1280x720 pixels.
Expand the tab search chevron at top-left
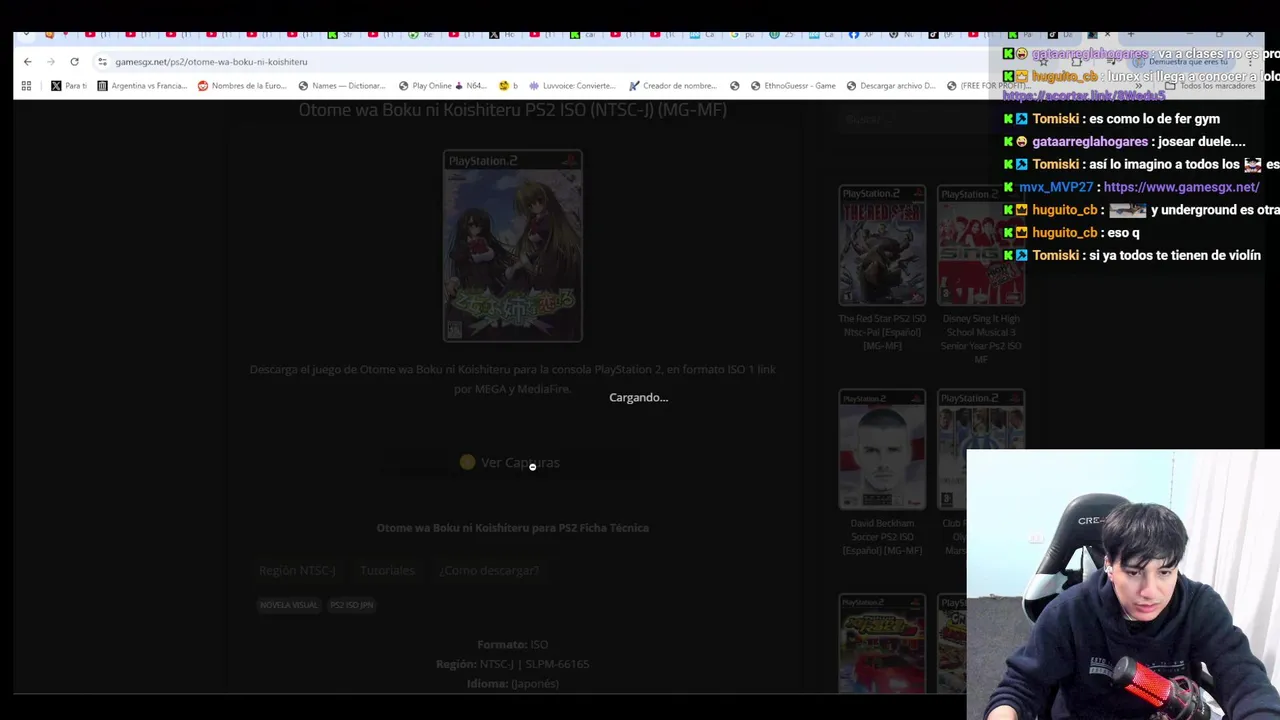click(25, 34)
